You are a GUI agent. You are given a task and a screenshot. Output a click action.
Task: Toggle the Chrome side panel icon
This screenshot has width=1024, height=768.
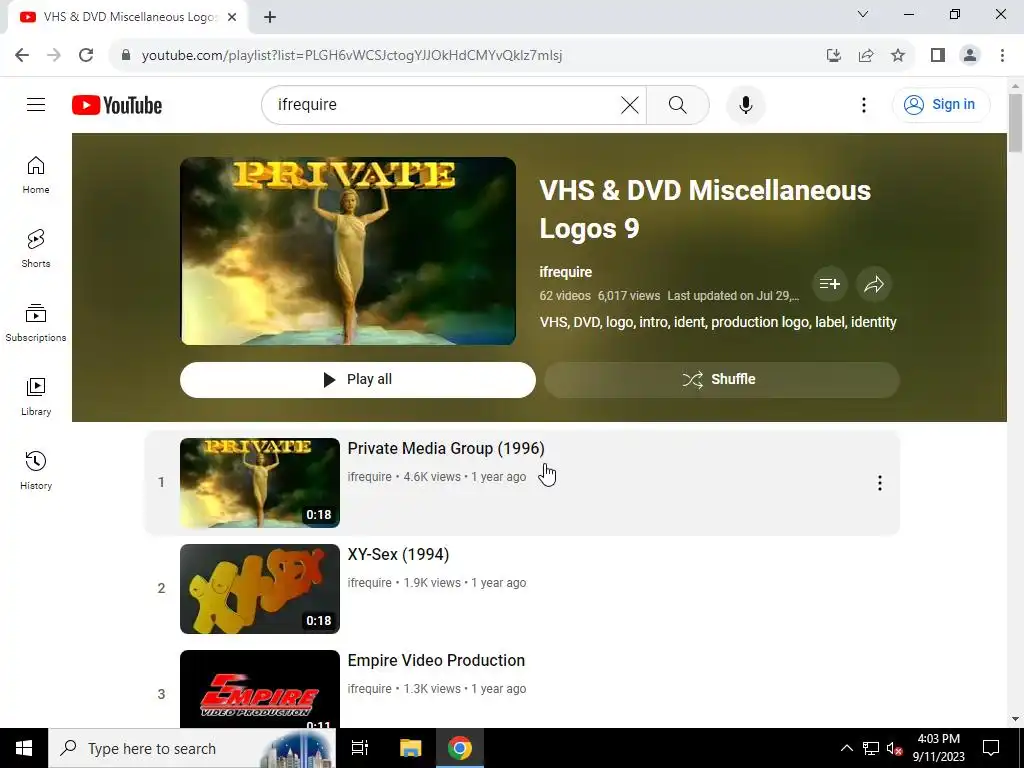(938, 55)
